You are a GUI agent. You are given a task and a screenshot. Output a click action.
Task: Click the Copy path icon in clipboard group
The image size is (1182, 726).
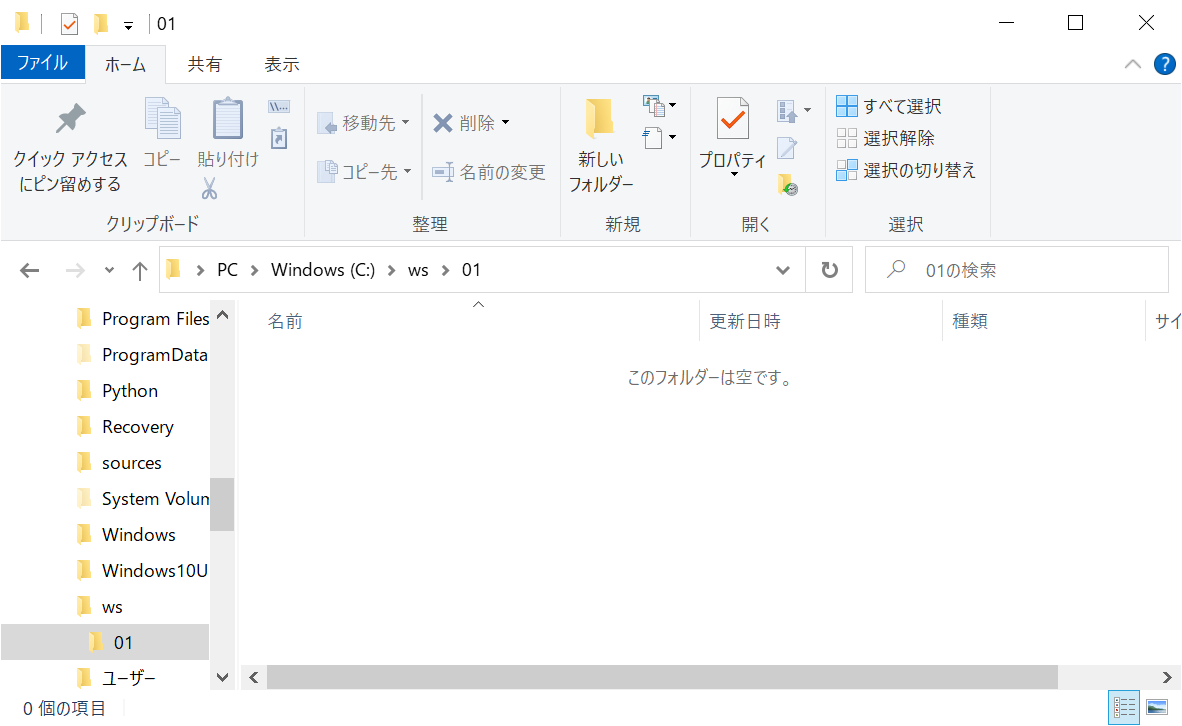279,107
